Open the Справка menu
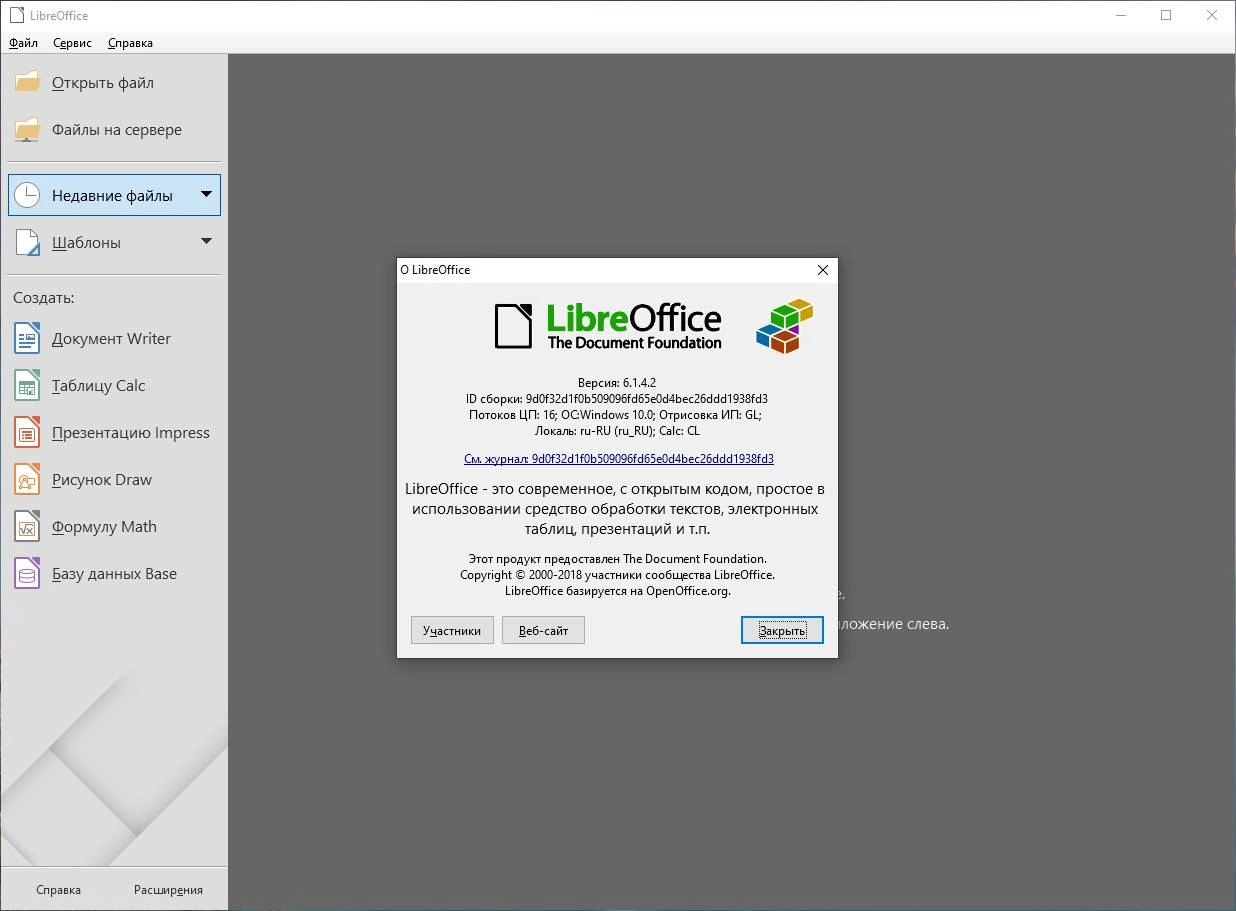 [x=130, y=43]
